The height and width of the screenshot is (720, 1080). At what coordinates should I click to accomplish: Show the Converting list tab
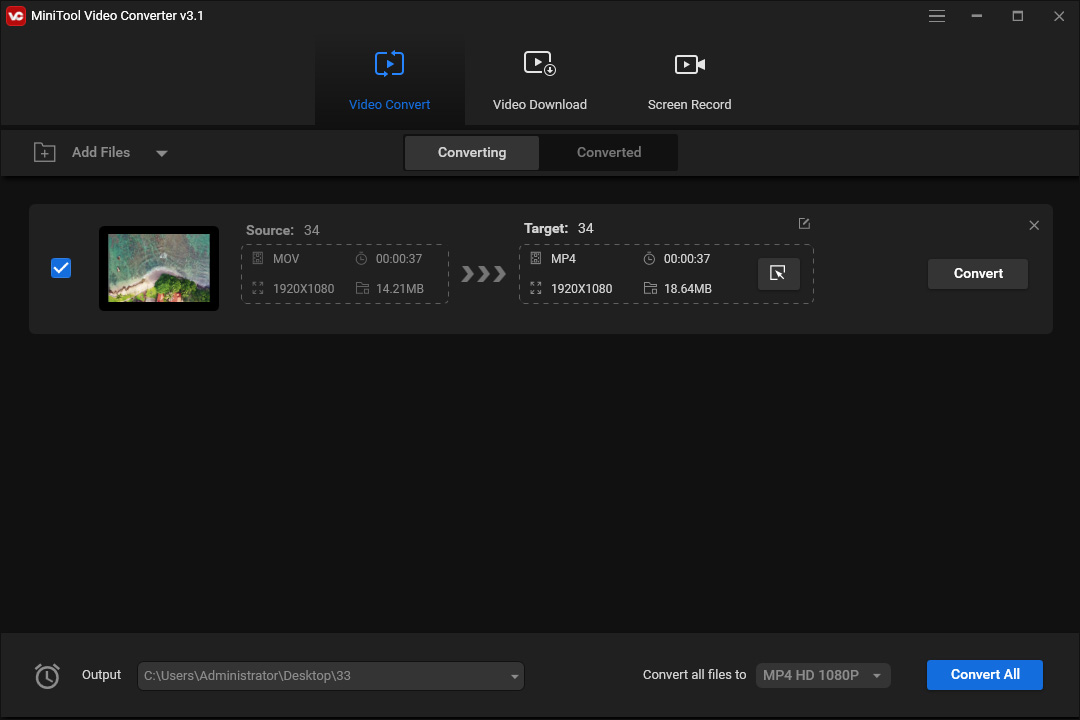(472, 152)
